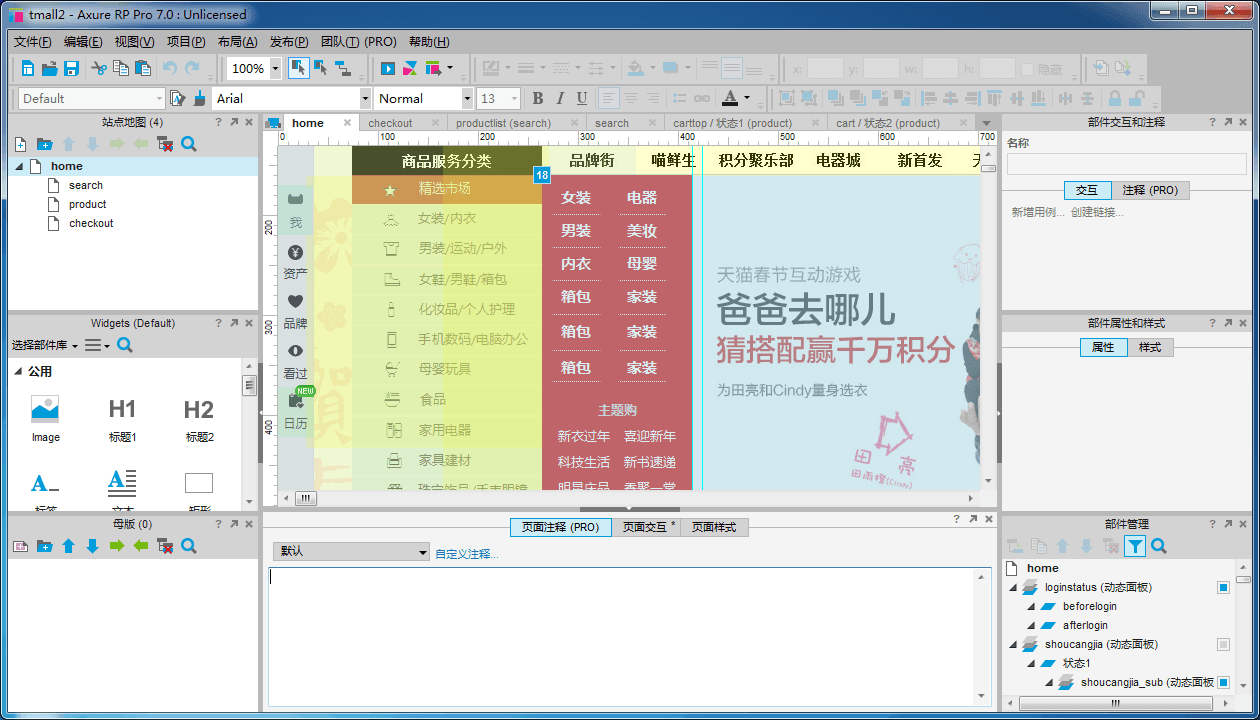Screen dimensions: 1260x720
Task: Open the 发布(P) menu
Action: [x=289, y=42]
